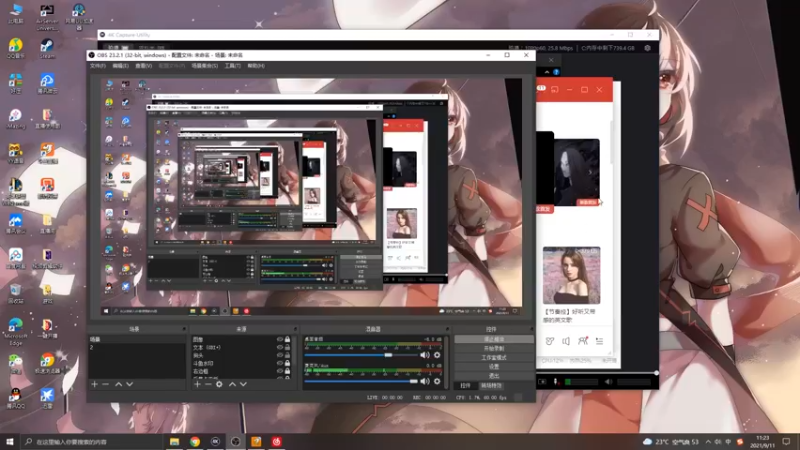Click friends icon in red music app bottom bar
The height and width of the screenshot is (450, 800).
pos(583,341)
